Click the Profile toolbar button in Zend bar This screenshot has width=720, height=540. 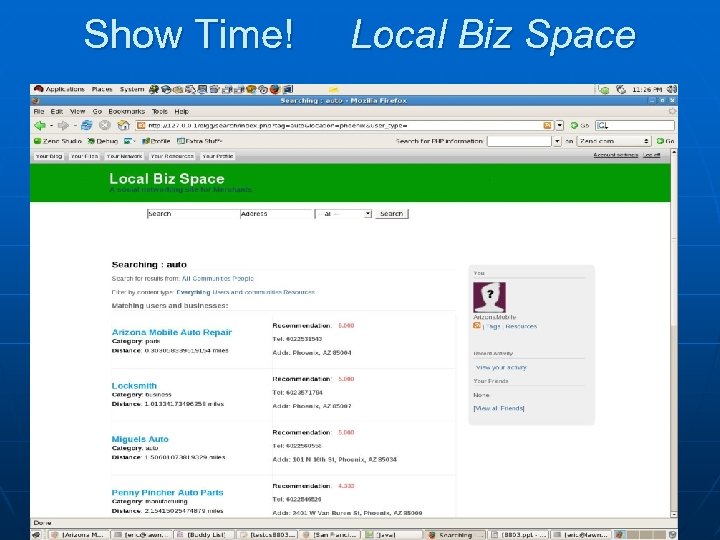(156, 141)
